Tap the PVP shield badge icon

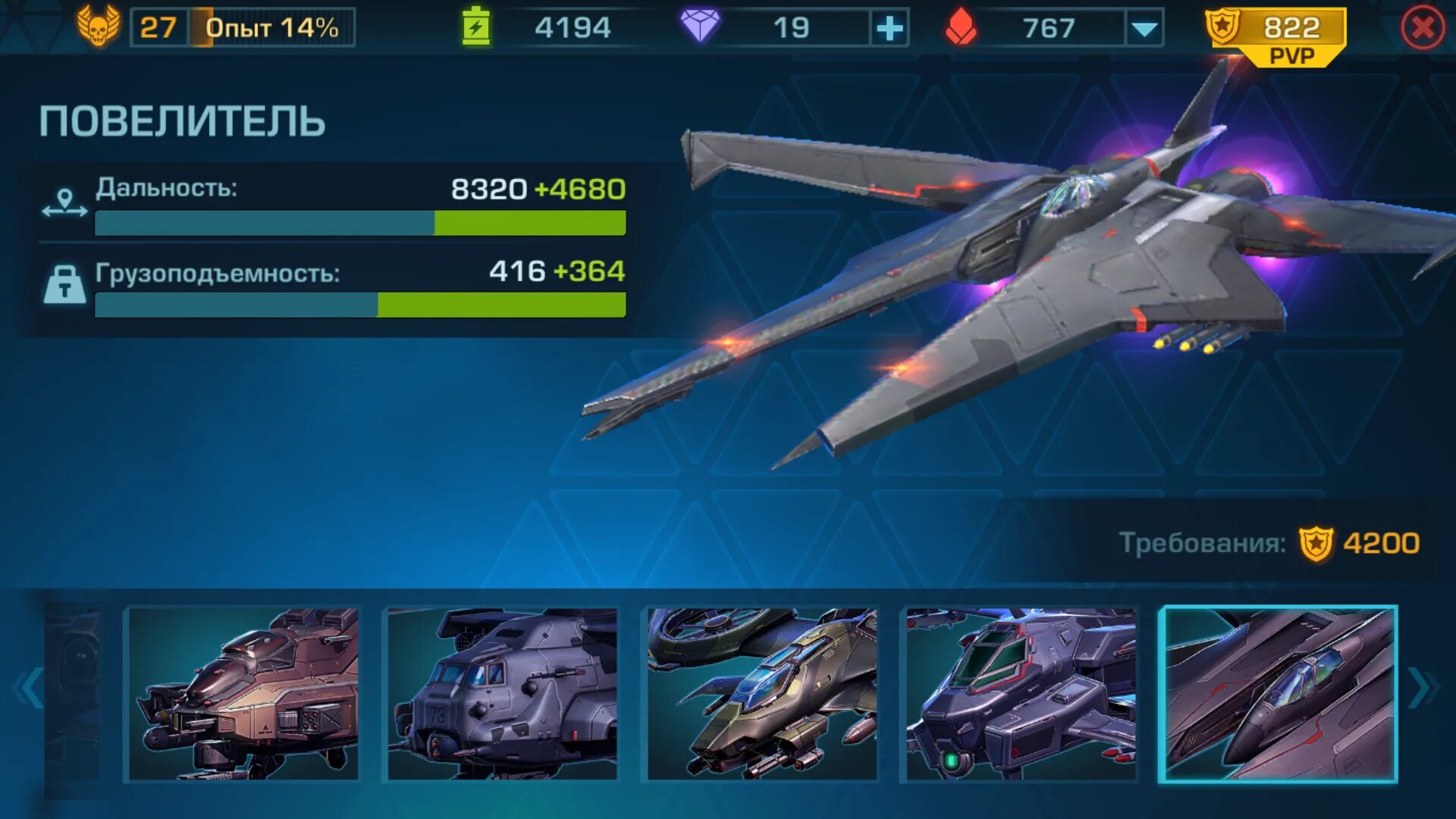tap(1222, 27)
